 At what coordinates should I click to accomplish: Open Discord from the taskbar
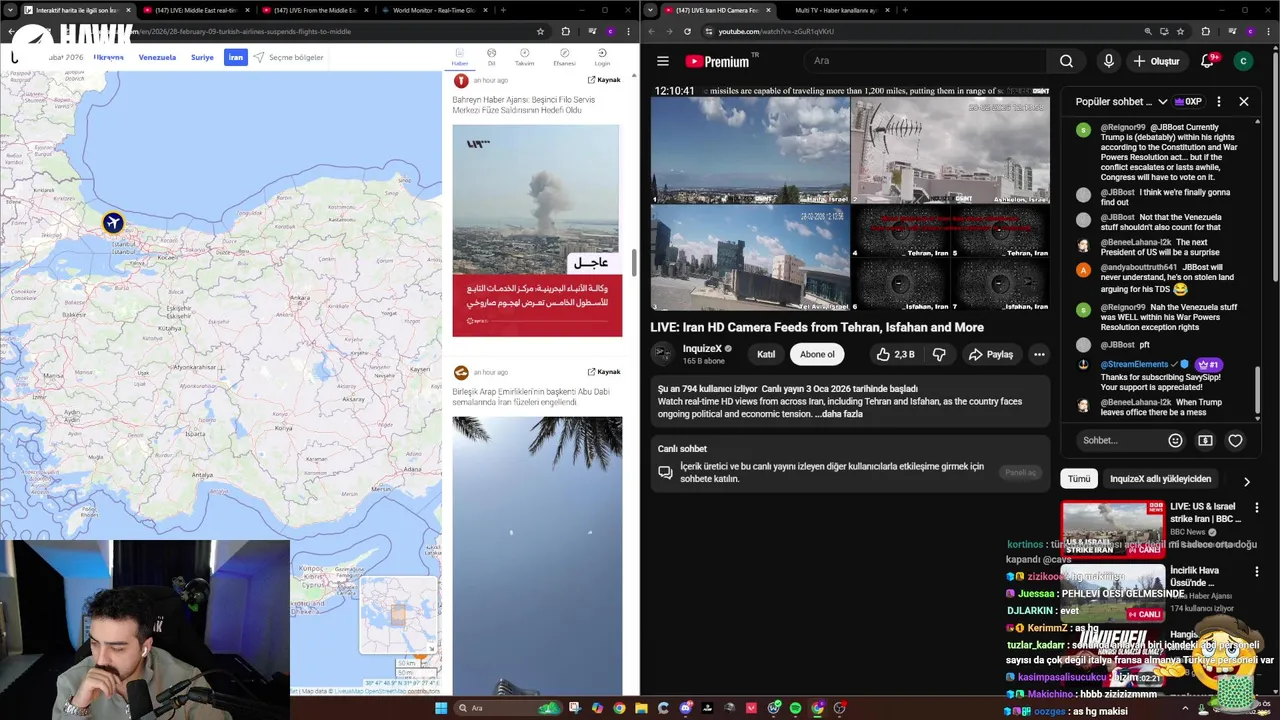pyautogui.click(x=685, y=708)
